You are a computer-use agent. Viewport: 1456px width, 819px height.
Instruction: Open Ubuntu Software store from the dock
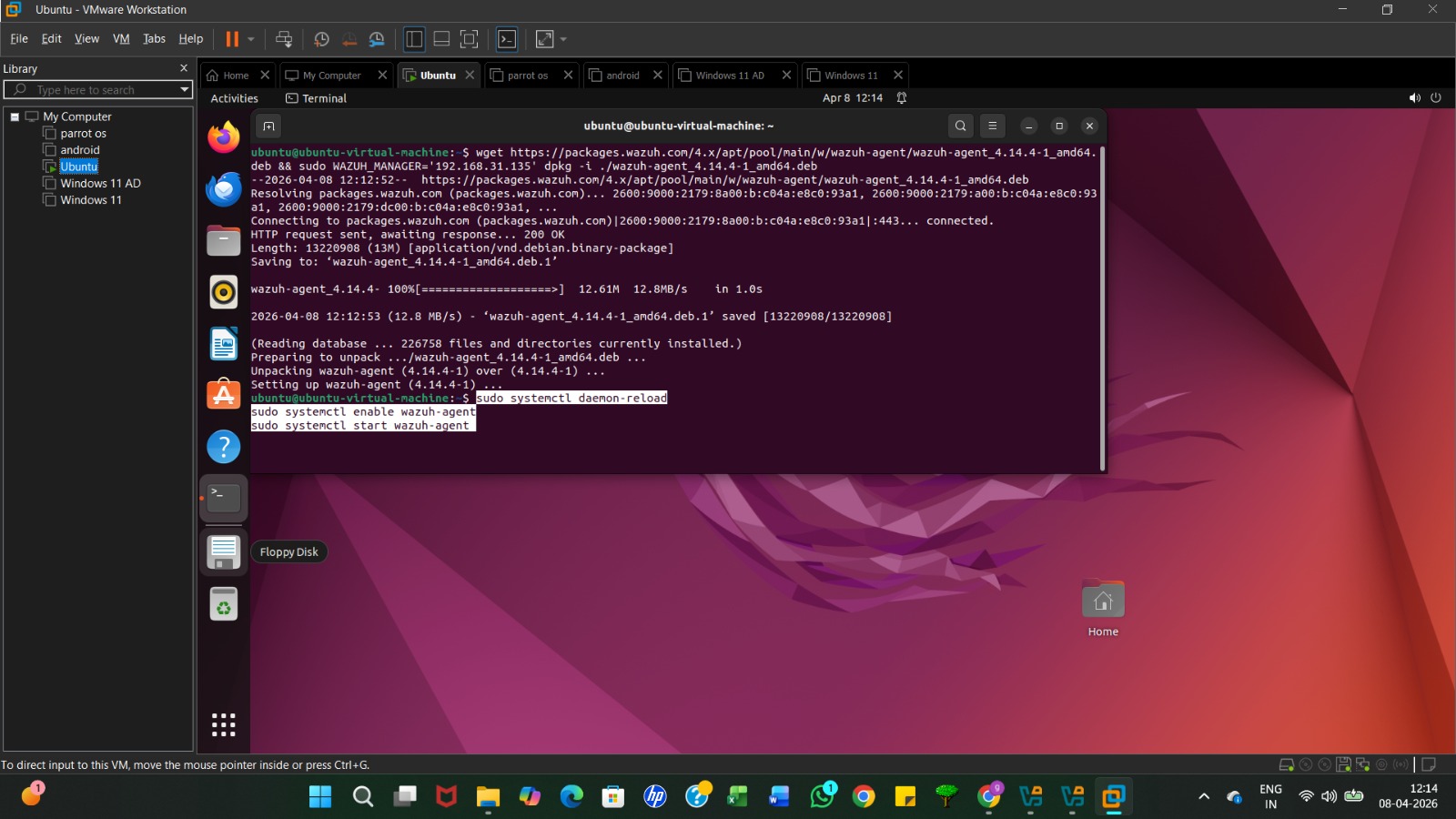224,395
